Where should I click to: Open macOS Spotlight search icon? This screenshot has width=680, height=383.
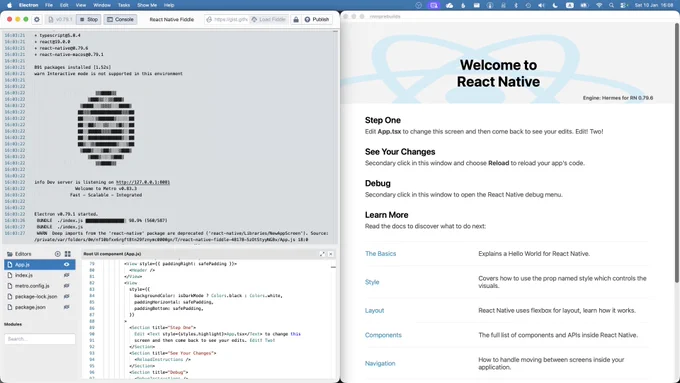611,5
